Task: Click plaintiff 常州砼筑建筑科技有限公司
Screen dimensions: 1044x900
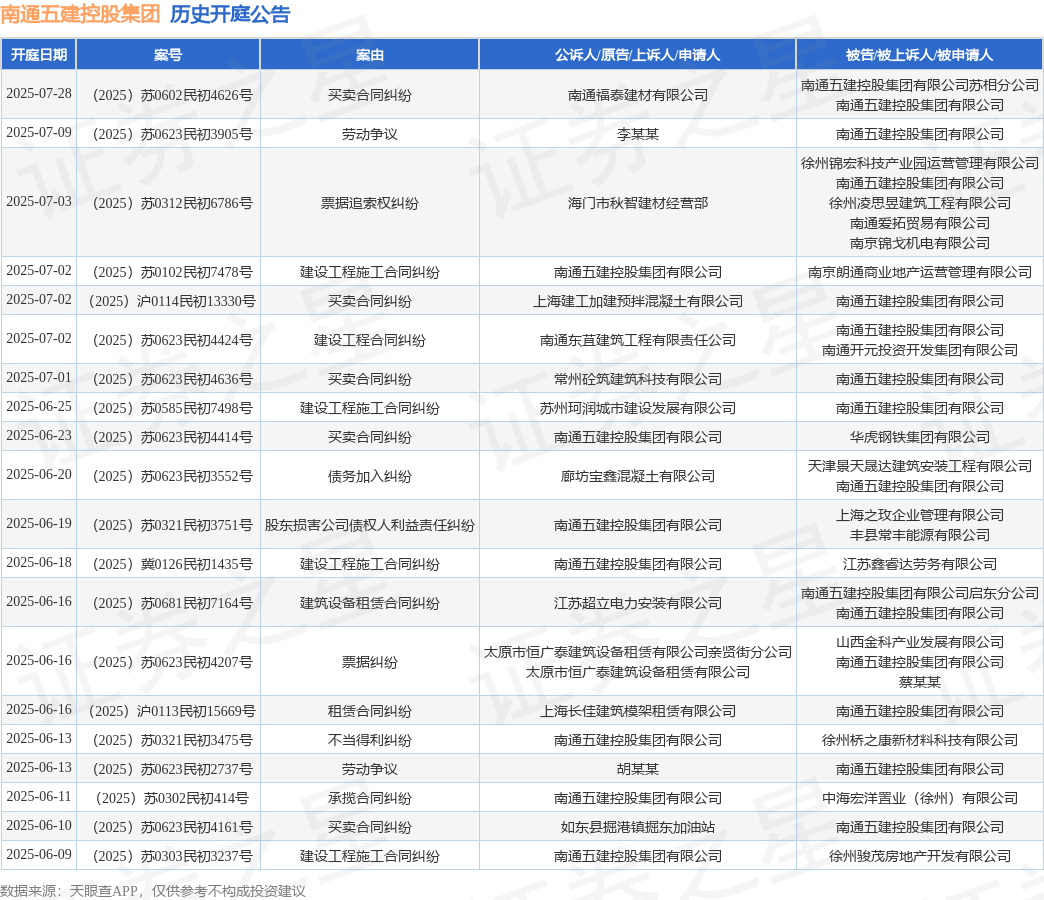Action: pos(638,379)
